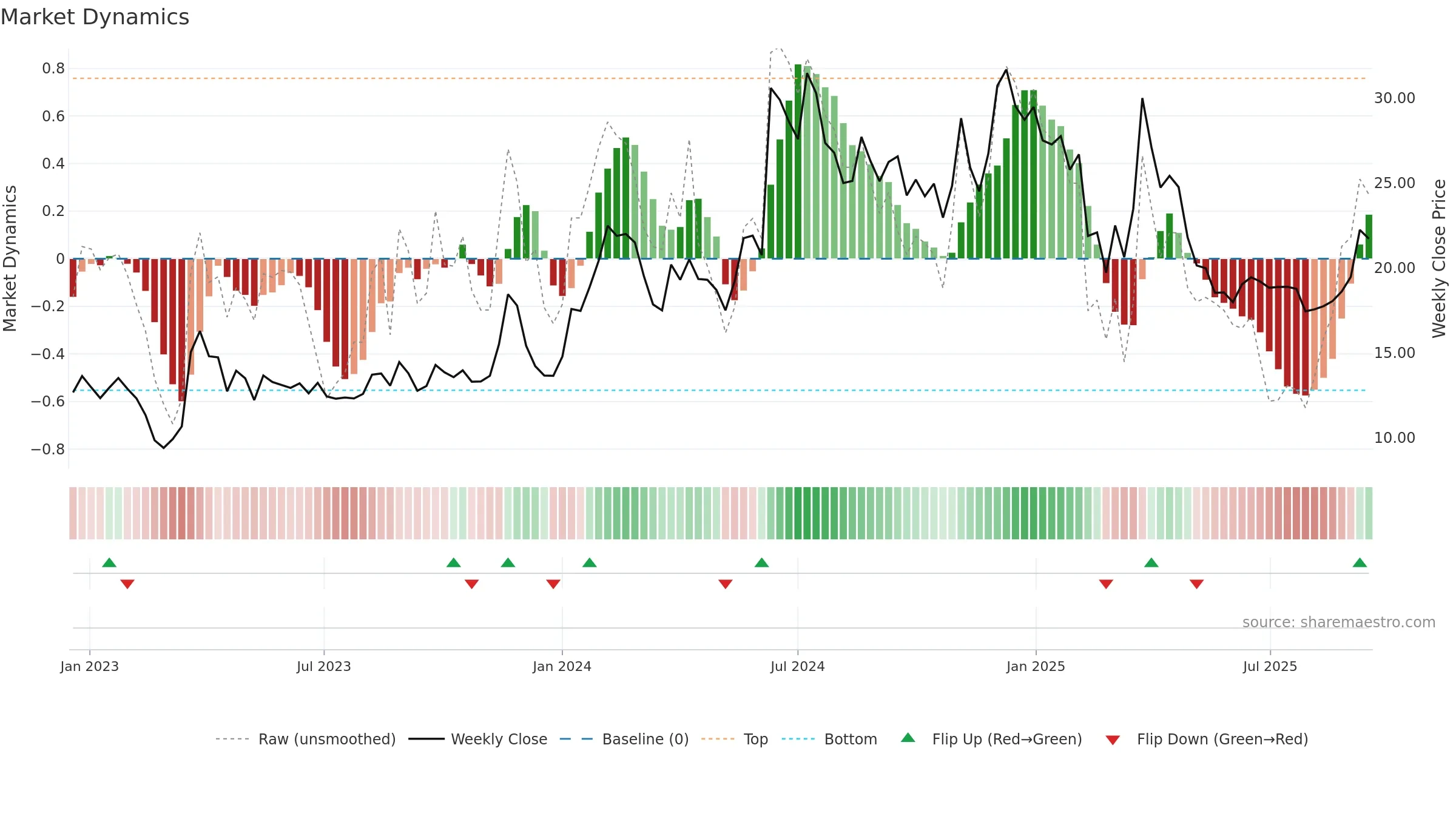Click the Flip Up marker just before Jul 2024
This screenshot has height=819, width=1456.
(762, 562)
